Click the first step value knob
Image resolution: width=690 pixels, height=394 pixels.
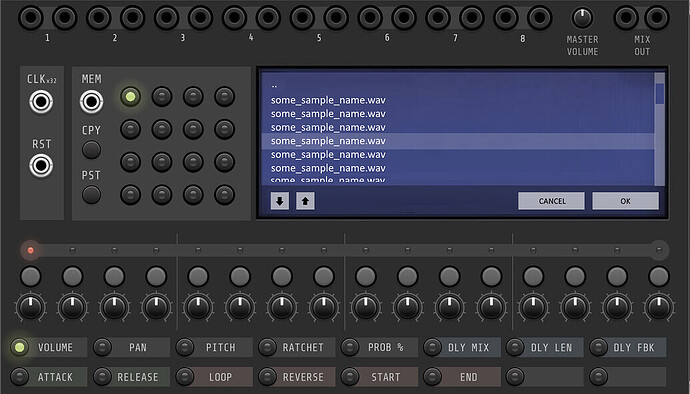tap(30, 307)
